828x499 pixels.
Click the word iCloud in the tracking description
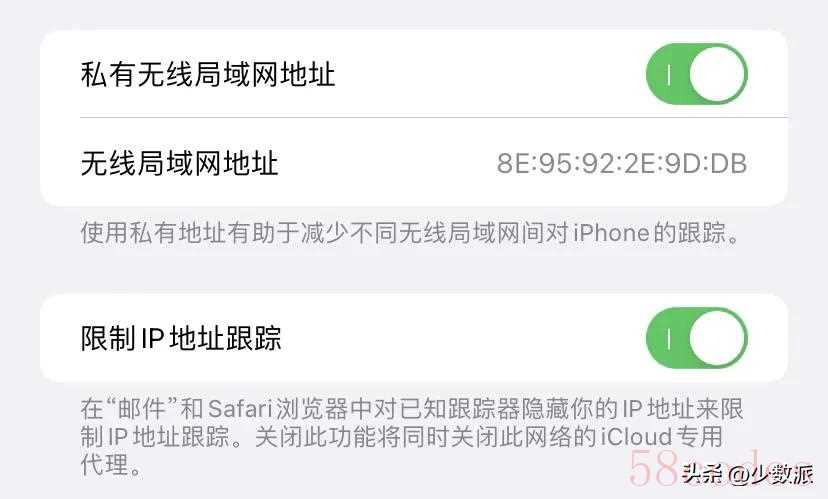[635, 437]
